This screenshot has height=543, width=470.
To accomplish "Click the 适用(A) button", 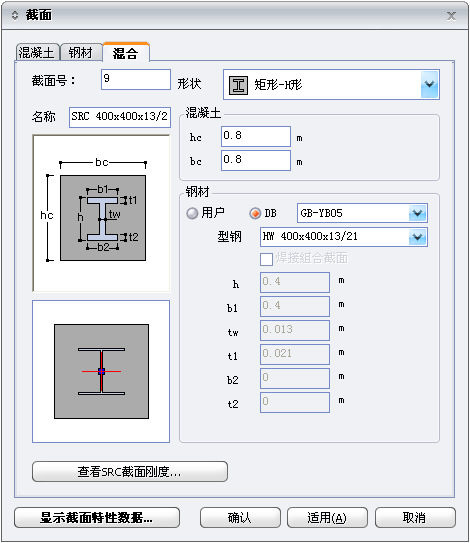I will (x=327, y=518).
